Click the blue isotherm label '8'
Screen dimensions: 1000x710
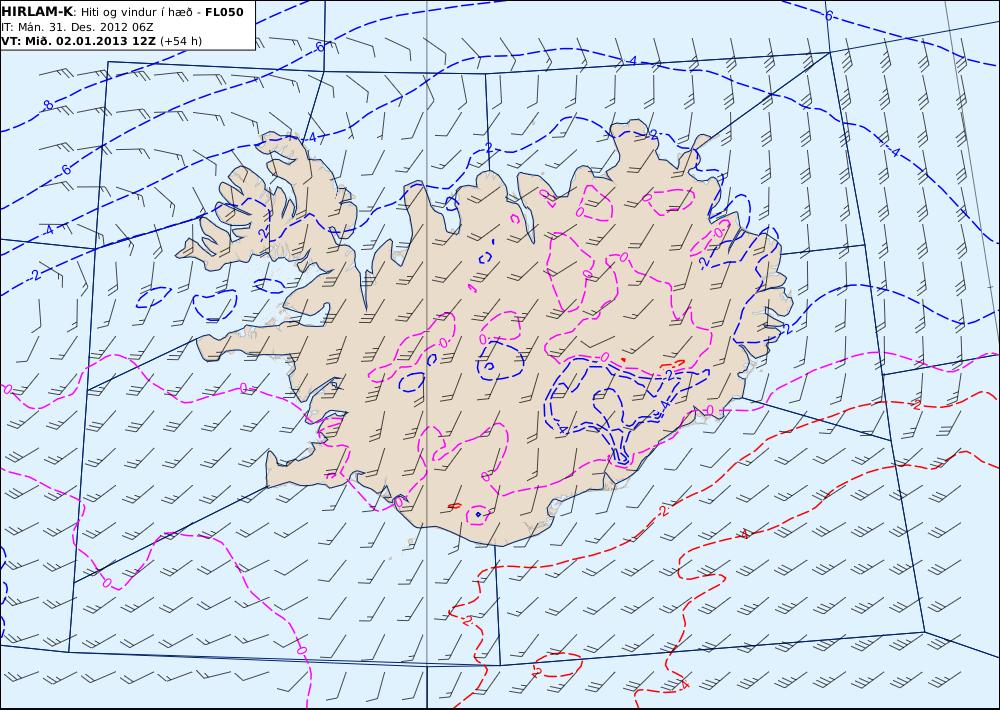pos(48,106)
